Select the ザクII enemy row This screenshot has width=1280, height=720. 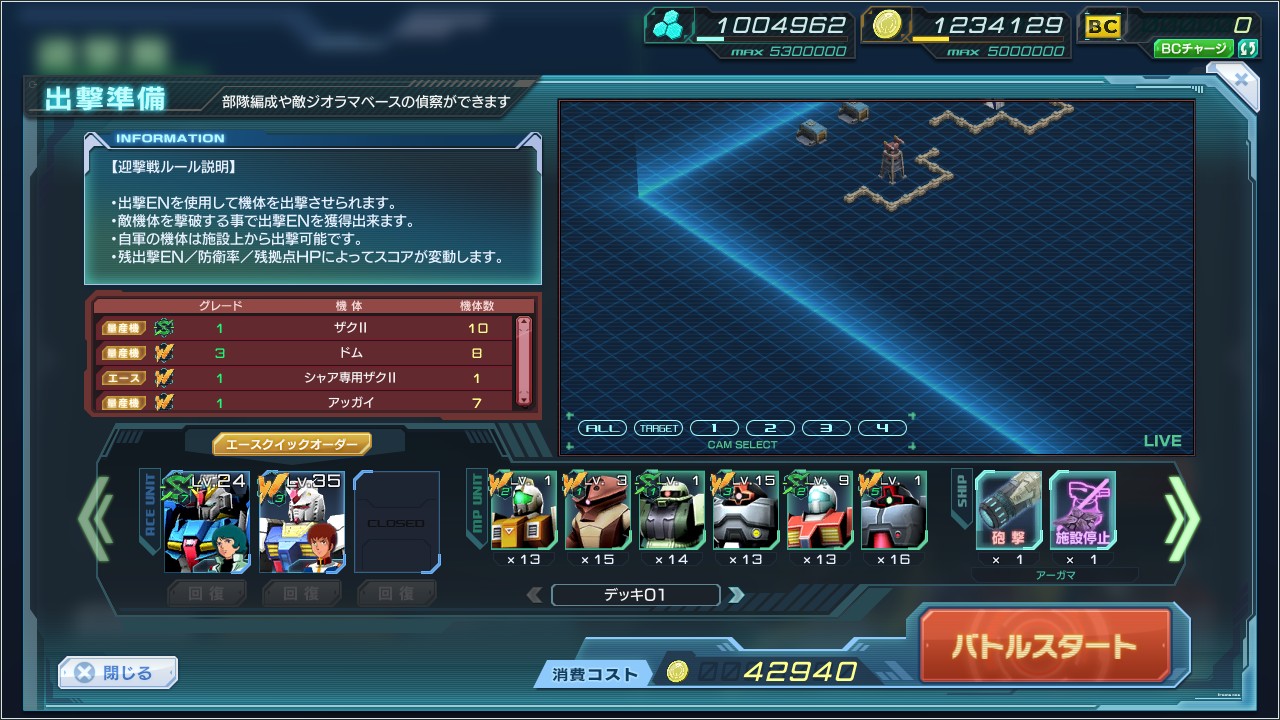point(304,328)
